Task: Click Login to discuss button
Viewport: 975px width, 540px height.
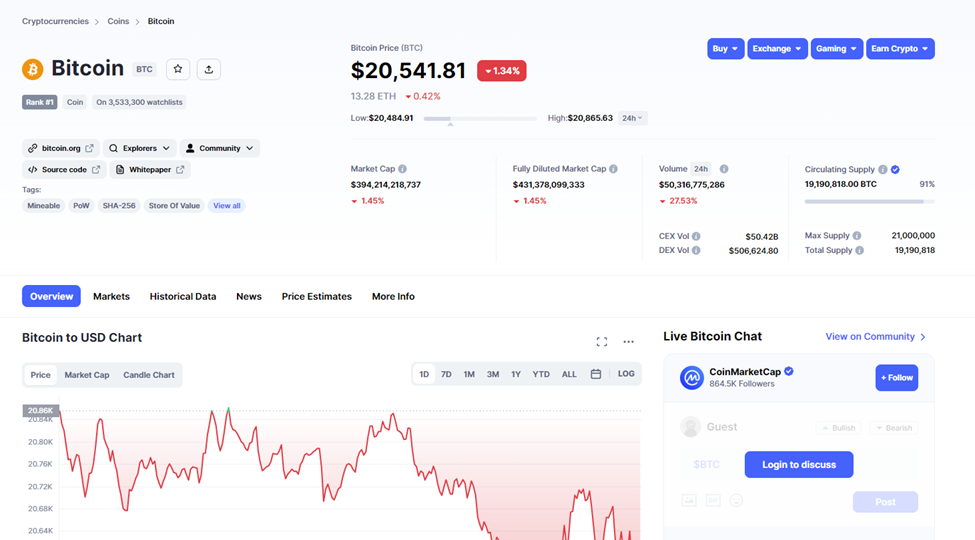Action: click(799, 465)
